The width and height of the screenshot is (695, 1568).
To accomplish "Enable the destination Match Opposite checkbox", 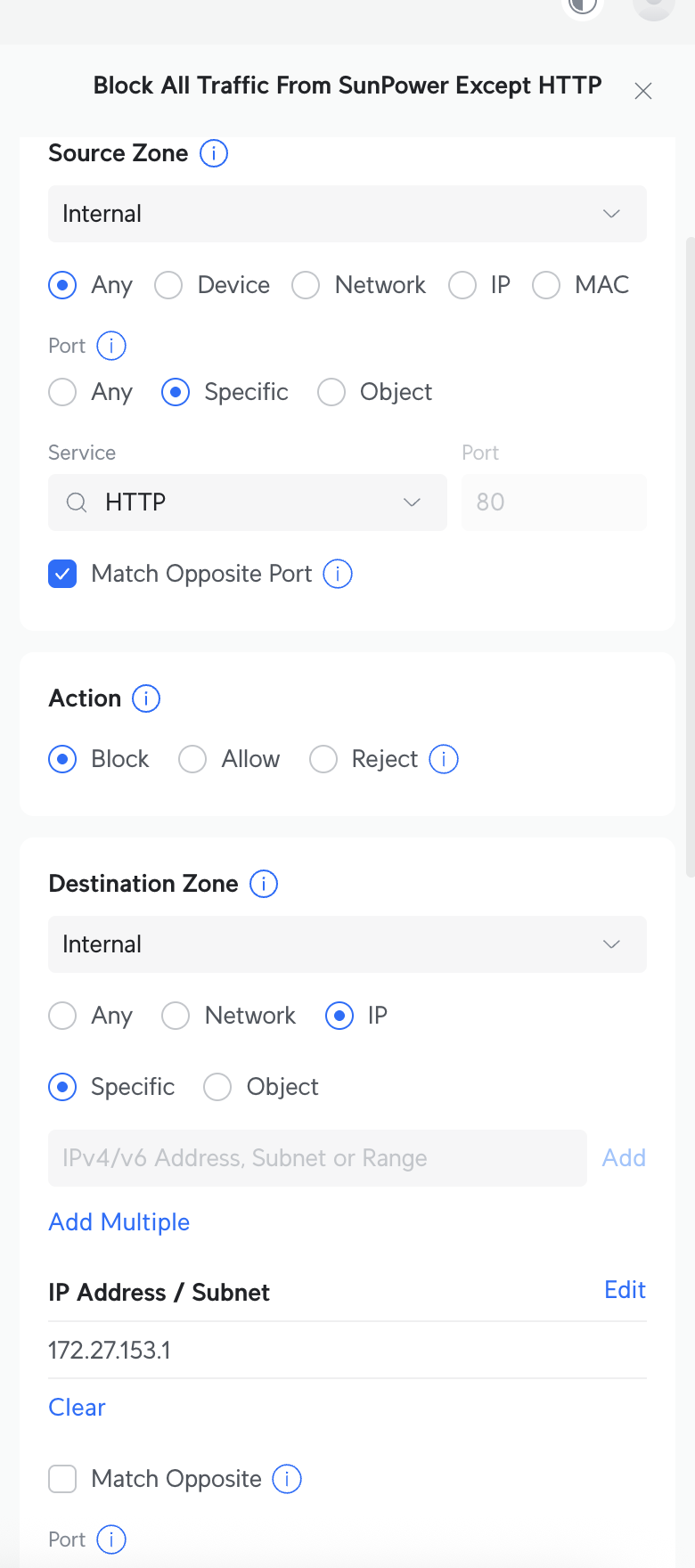I will coord(62,1479).
